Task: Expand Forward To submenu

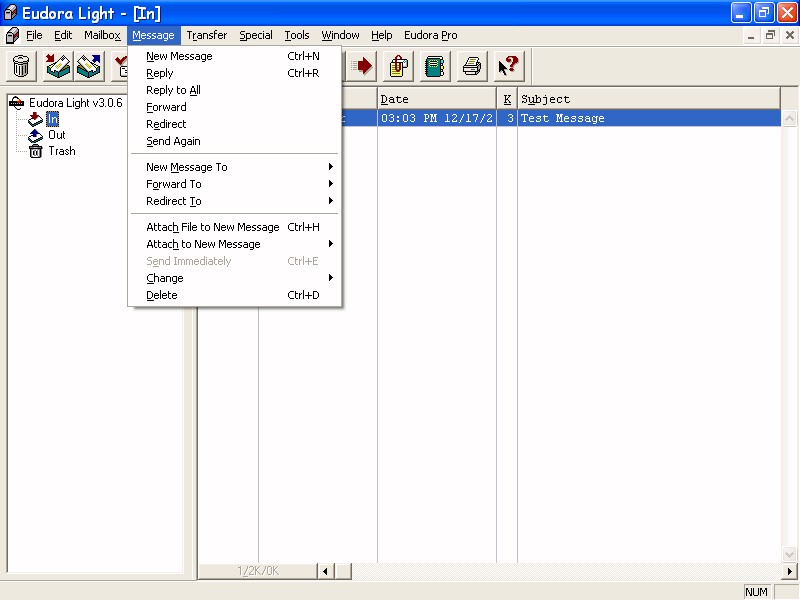Action: pyautogui.click(x=234, y=184)
